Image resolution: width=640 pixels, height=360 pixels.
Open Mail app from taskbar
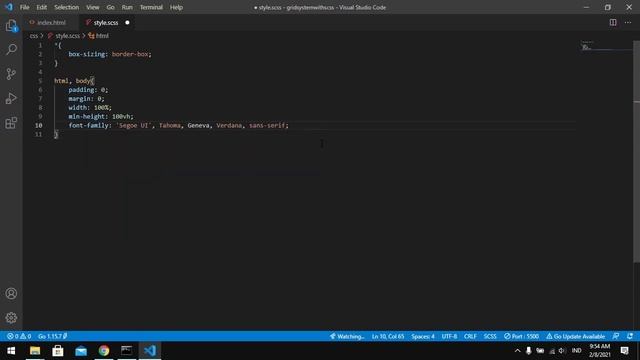(81, 351)
